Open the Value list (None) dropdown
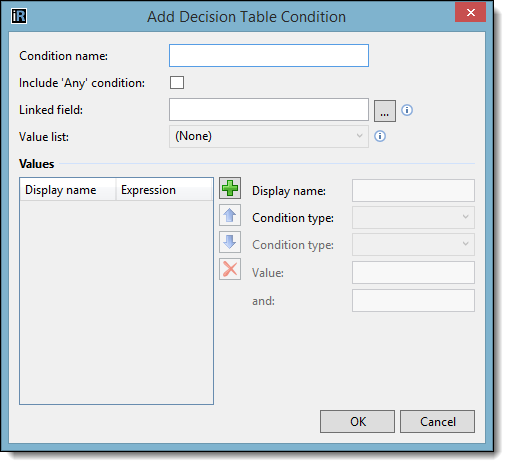Screen dimensions: 509x467 coord(269,136)
